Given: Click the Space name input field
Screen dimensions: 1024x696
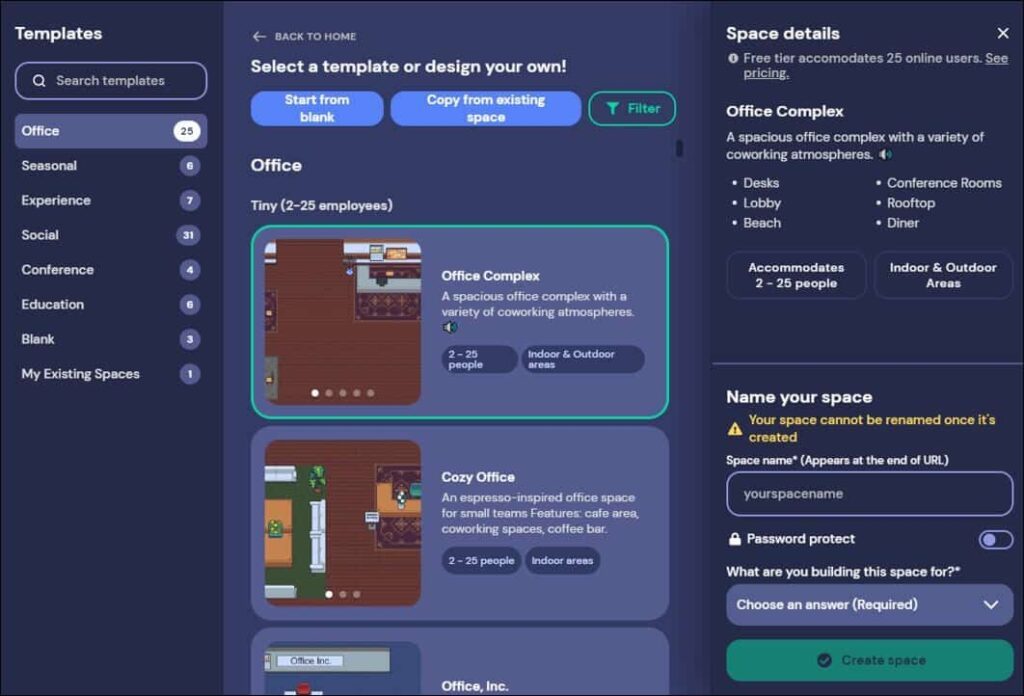Looking at the screenshot, I should pyautogui.click(x=869, y=494).
